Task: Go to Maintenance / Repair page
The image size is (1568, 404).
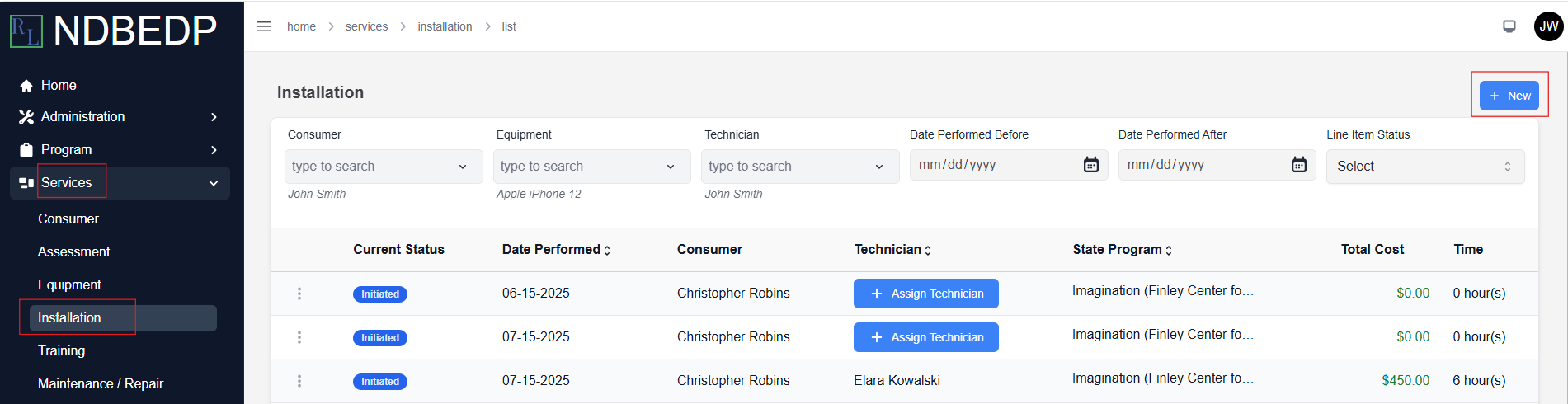Action: 101,383
